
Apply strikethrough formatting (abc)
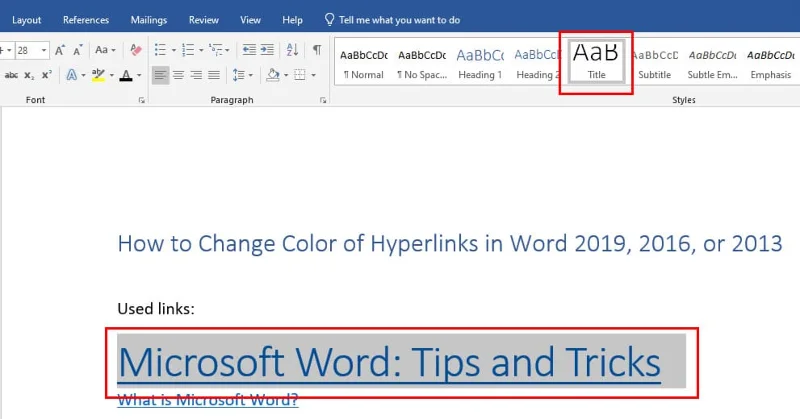11,75
